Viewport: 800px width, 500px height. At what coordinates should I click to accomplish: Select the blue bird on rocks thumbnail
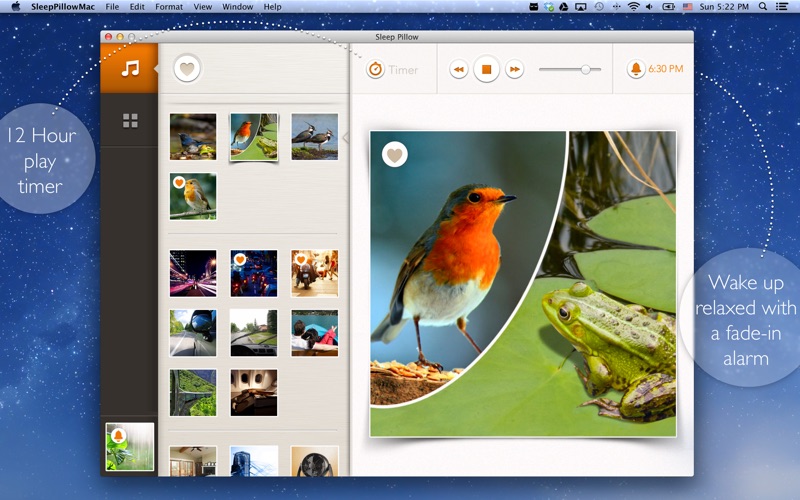pos(193,137)
